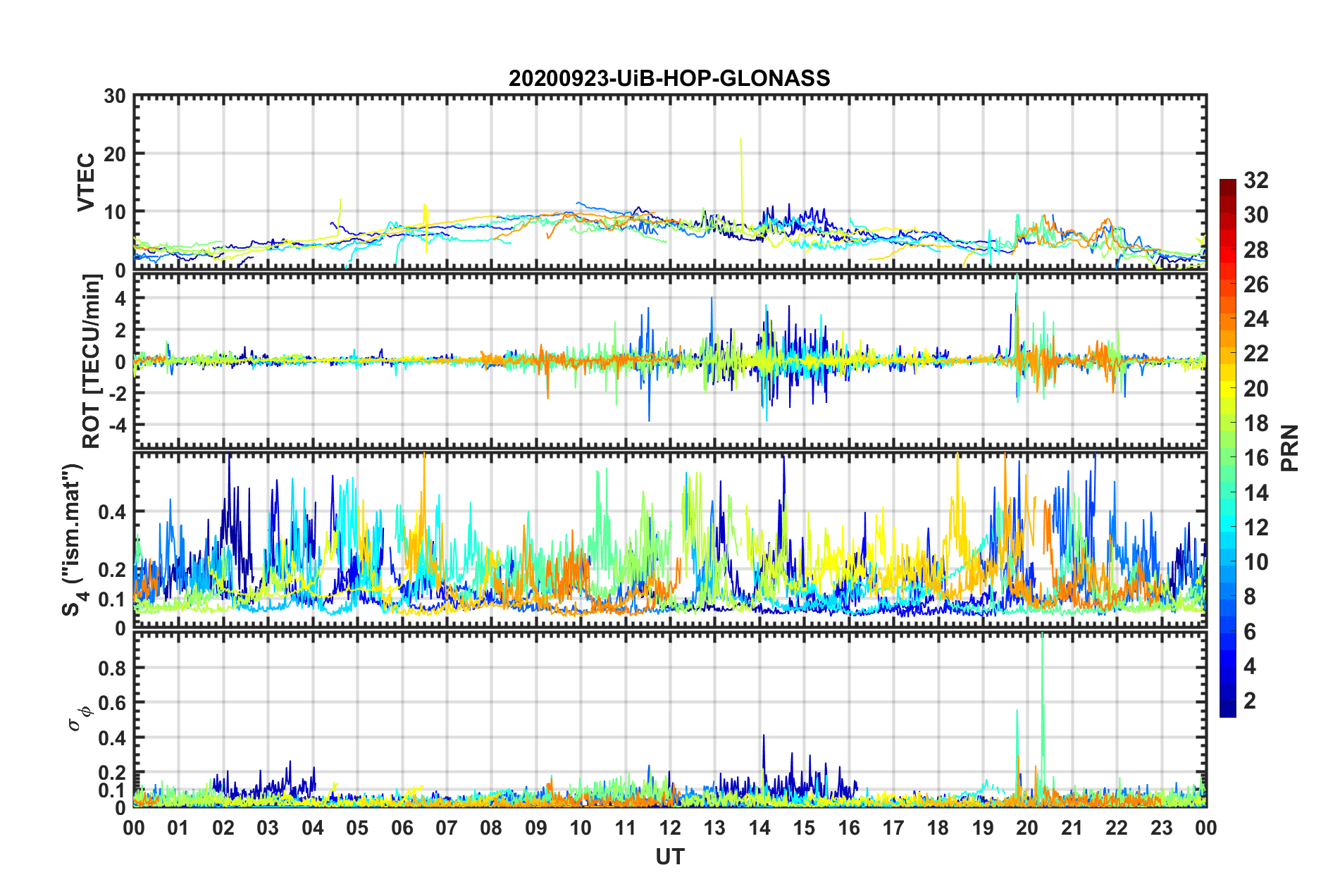Click VTEC axis tick label 20

[x=115, y=154]
